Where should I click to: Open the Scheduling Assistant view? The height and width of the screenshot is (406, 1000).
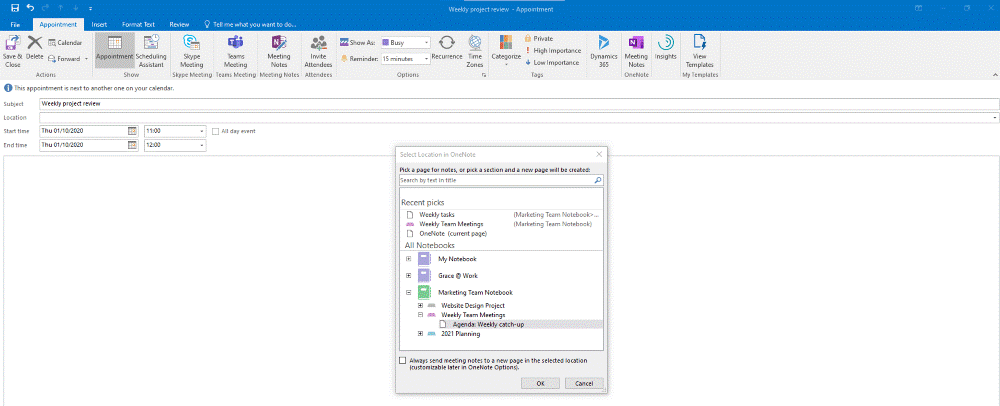click(x=151, y=43)
